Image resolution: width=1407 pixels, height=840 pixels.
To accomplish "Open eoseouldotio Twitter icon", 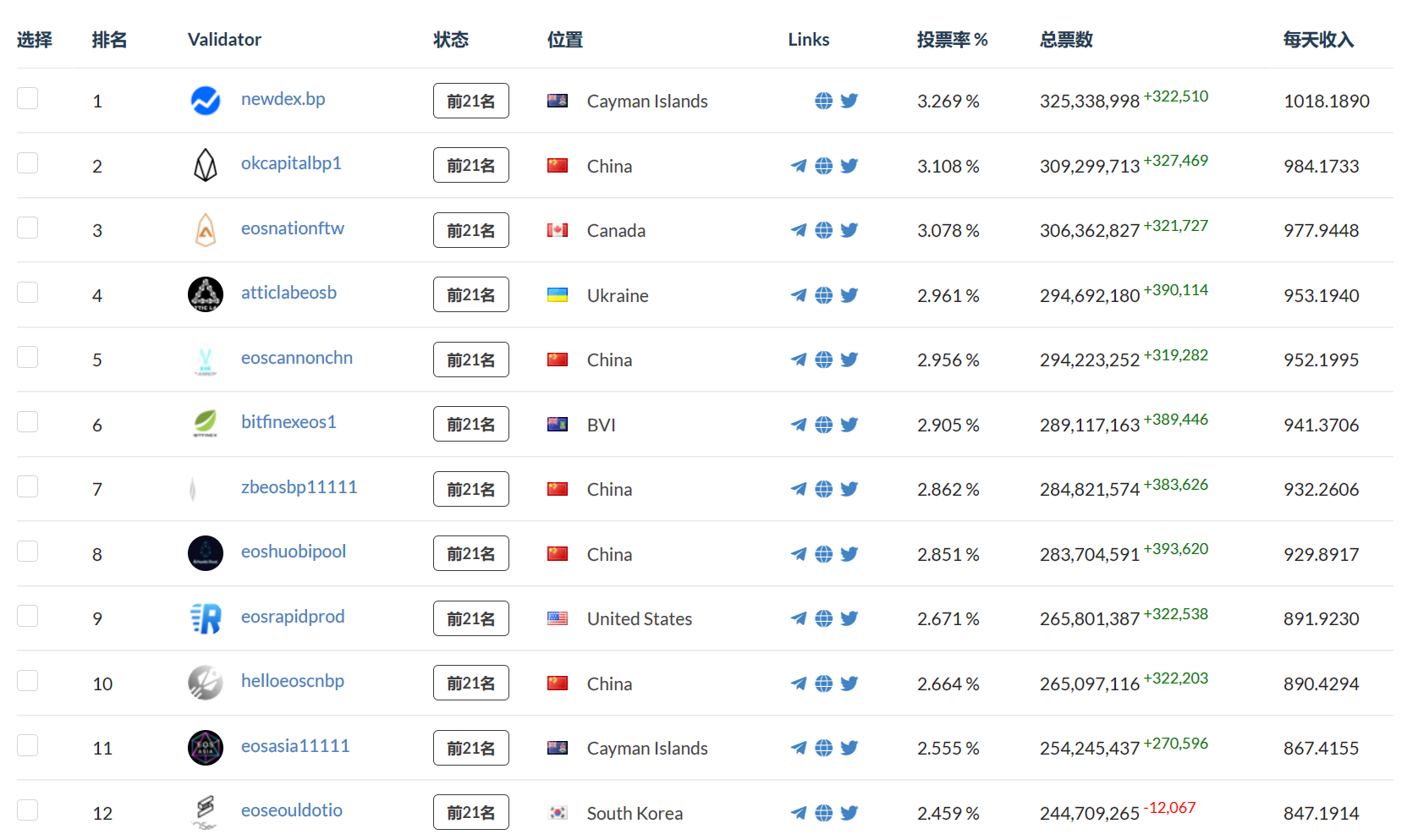I will (x=849, y=813).
